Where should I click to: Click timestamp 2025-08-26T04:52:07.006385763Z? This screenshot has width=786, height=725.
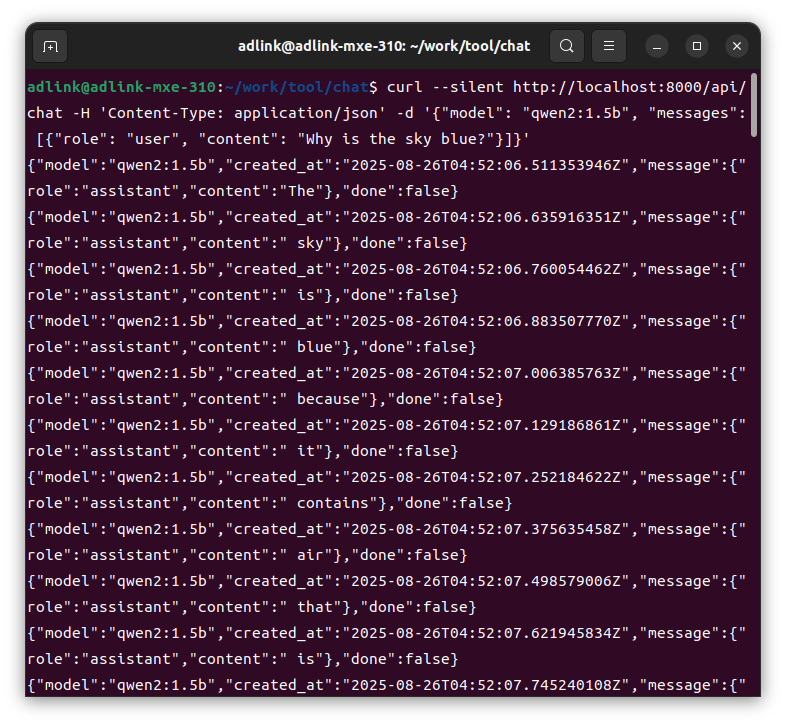pos(485,374)
